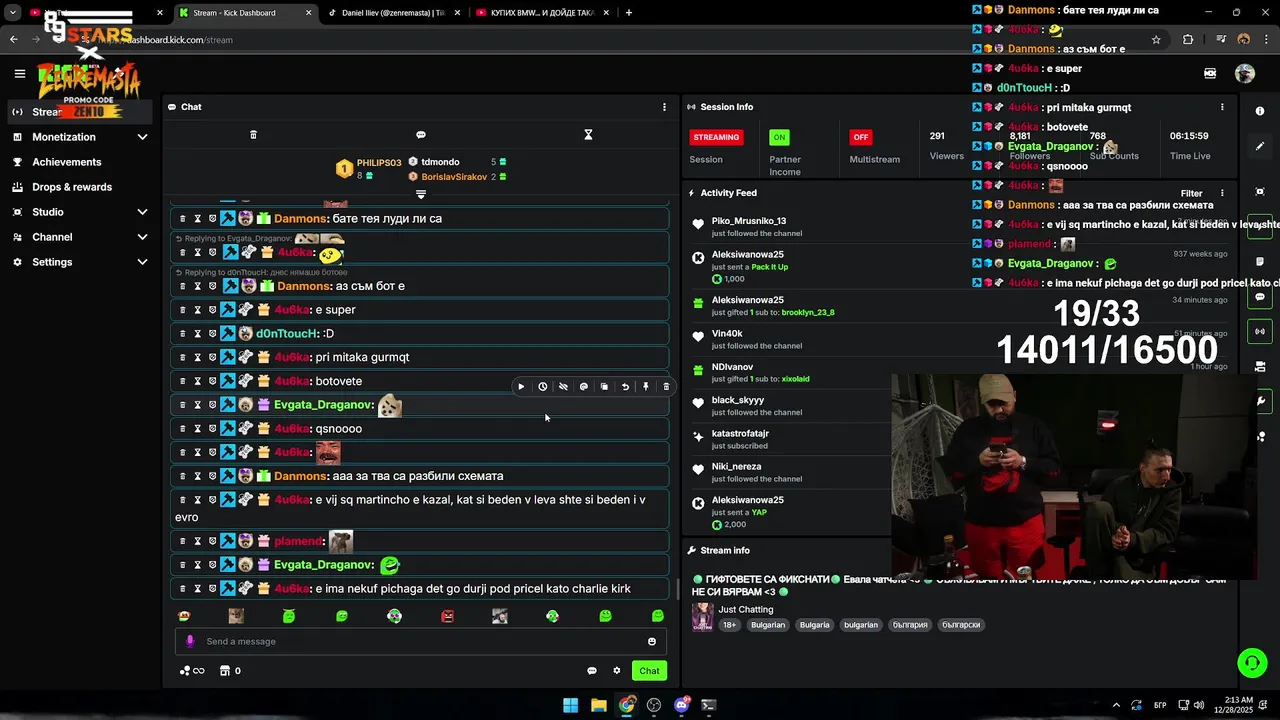Click the България stream tag
This screenshot has width=1280, height=720.
(x=910, y=625)
